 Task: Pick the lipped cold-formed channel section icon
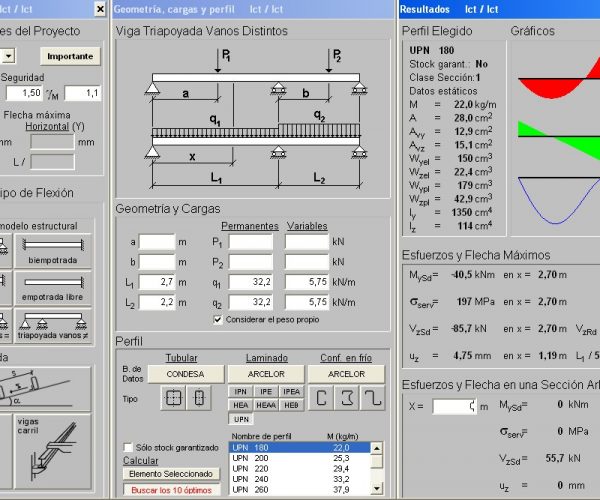click(x=347, y=398)
